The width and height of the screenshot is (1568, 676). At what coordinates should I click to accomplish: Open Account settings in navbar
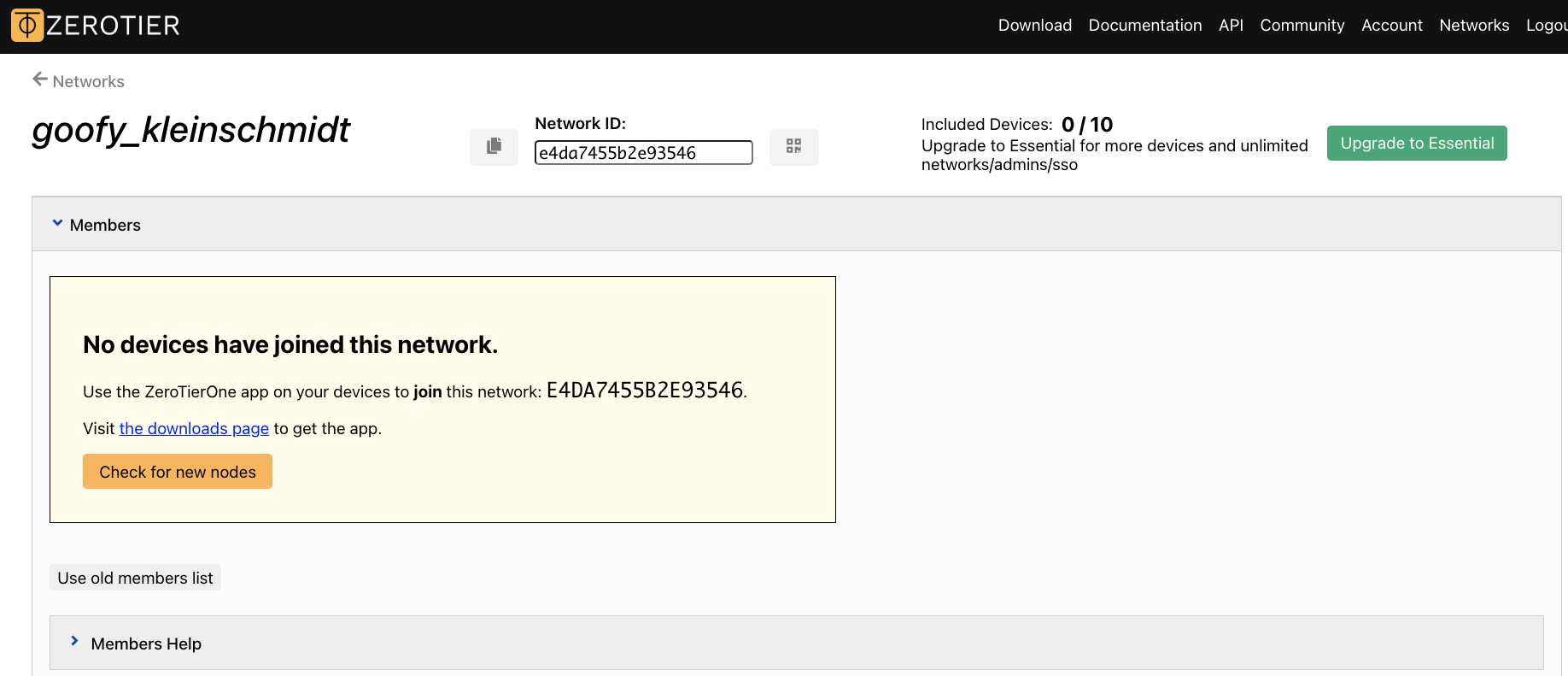coord(1391,26)
